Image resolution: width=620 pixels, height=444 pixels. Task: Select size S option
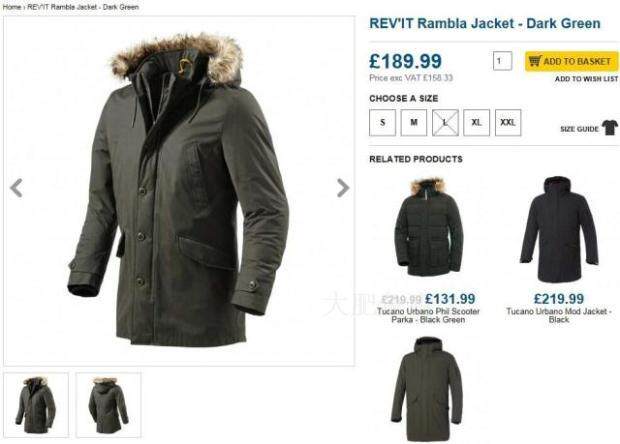click(382, 123)
